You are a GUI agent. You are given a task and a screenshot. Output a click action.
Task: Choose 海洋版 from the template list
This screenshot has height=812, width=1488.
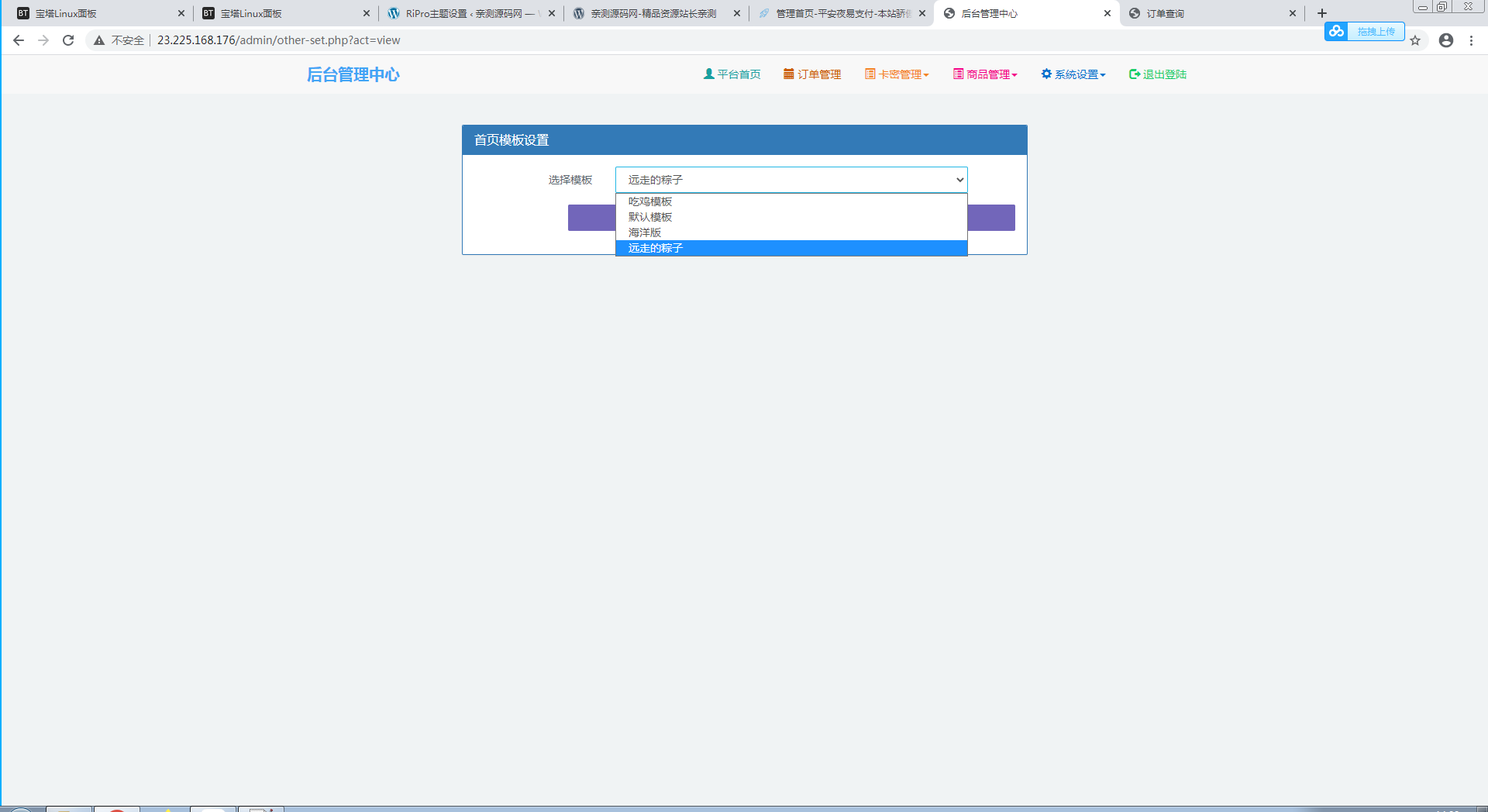tap(791, 232)
